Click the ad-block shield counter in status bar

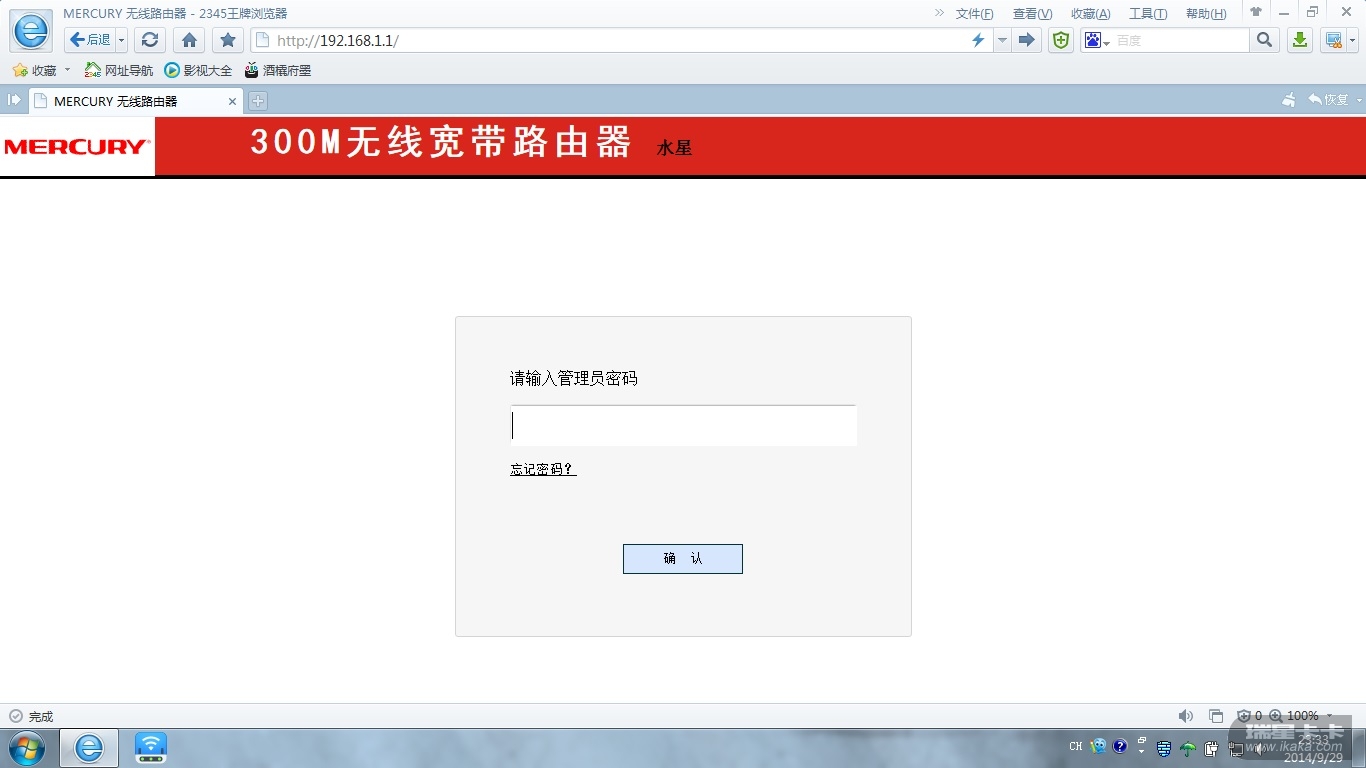[x=1249, y=716]
